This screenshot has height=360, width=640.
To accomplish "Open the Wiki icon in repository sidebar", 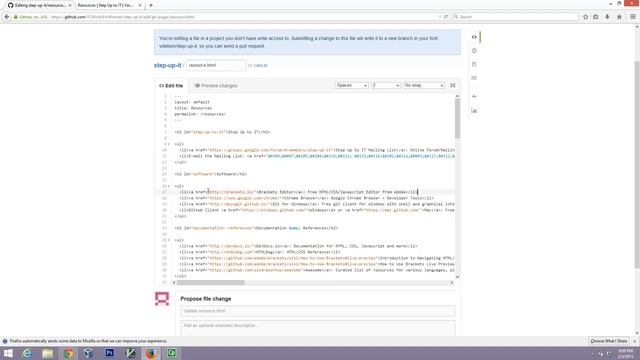I will click(474, 78).
